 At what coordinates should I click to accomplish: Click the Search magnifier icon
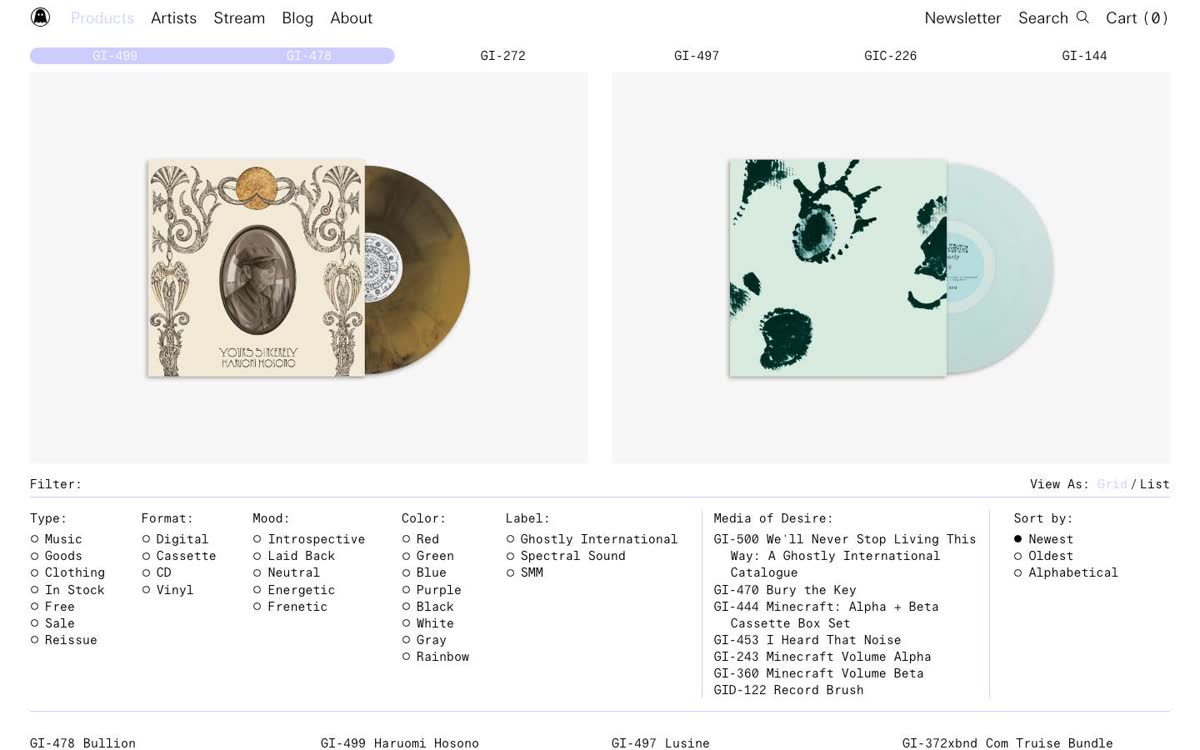pyautogui.click(x=1082, y=17)
